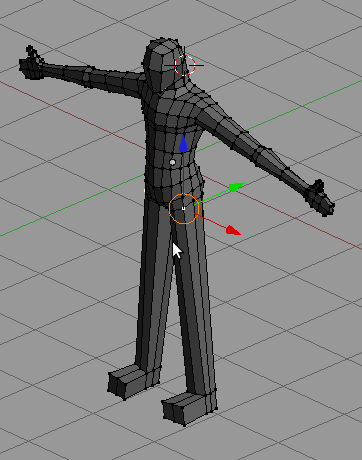Click the green Y-axis manipulator arrow
The image size is (362, 460).
click(x=236, y=187)
